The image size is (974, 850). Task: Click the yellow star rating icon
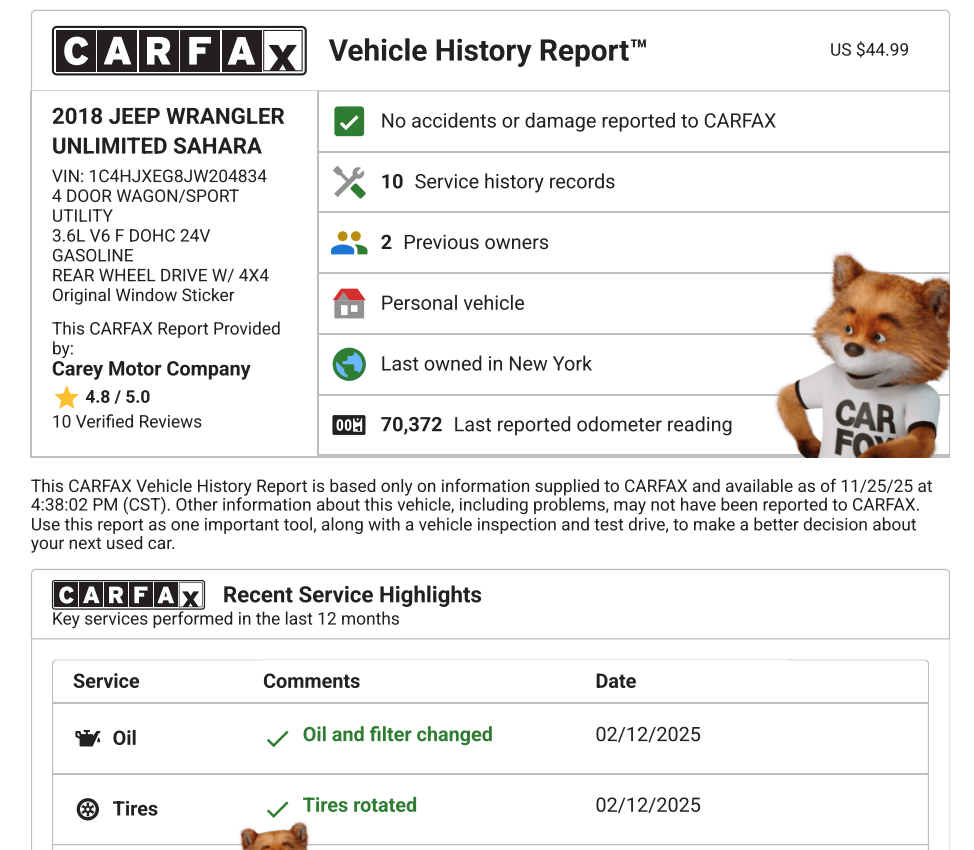coord(66,397)
